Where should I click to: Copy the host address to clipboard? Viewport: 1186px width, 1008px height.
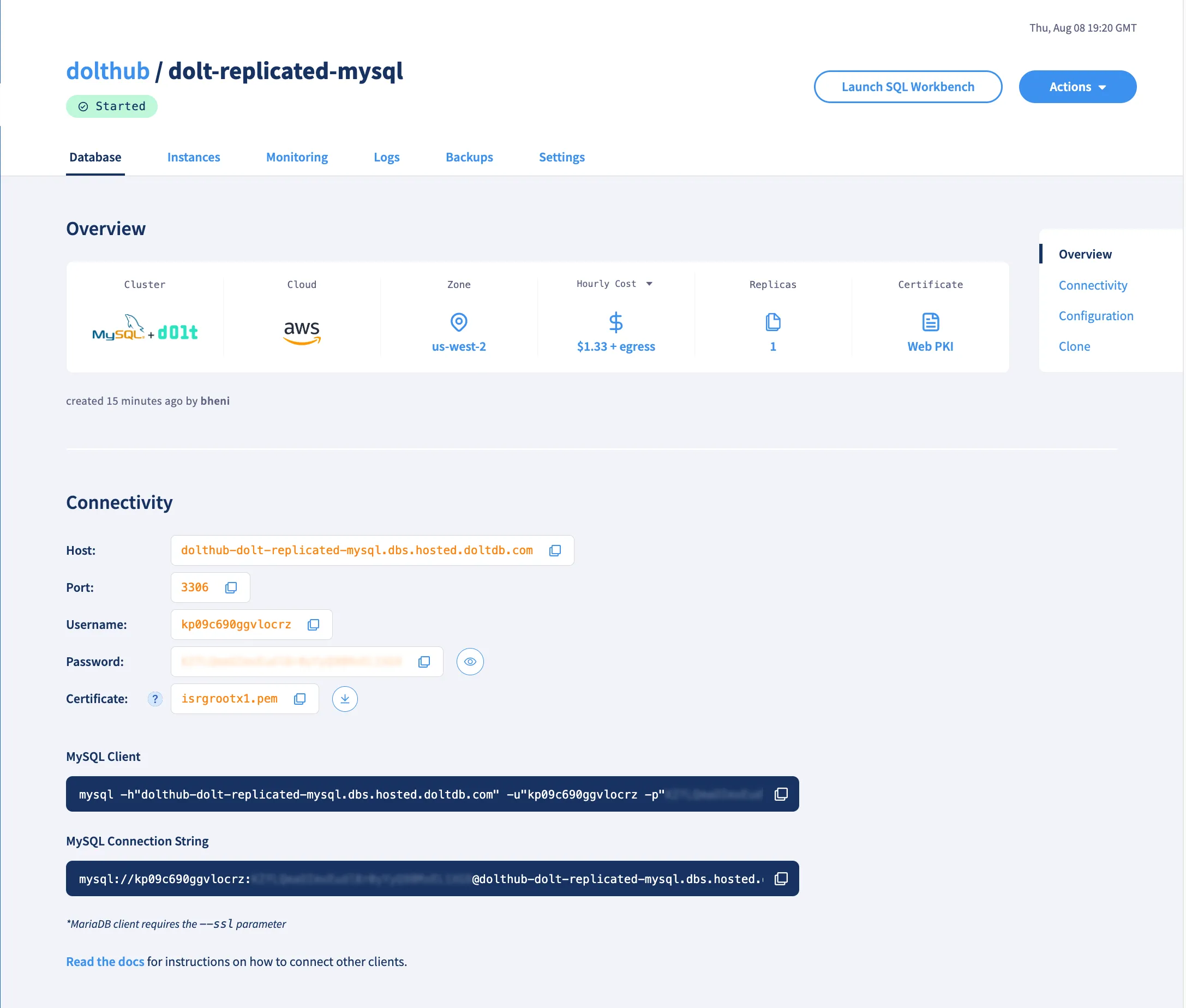pos(554,550)
